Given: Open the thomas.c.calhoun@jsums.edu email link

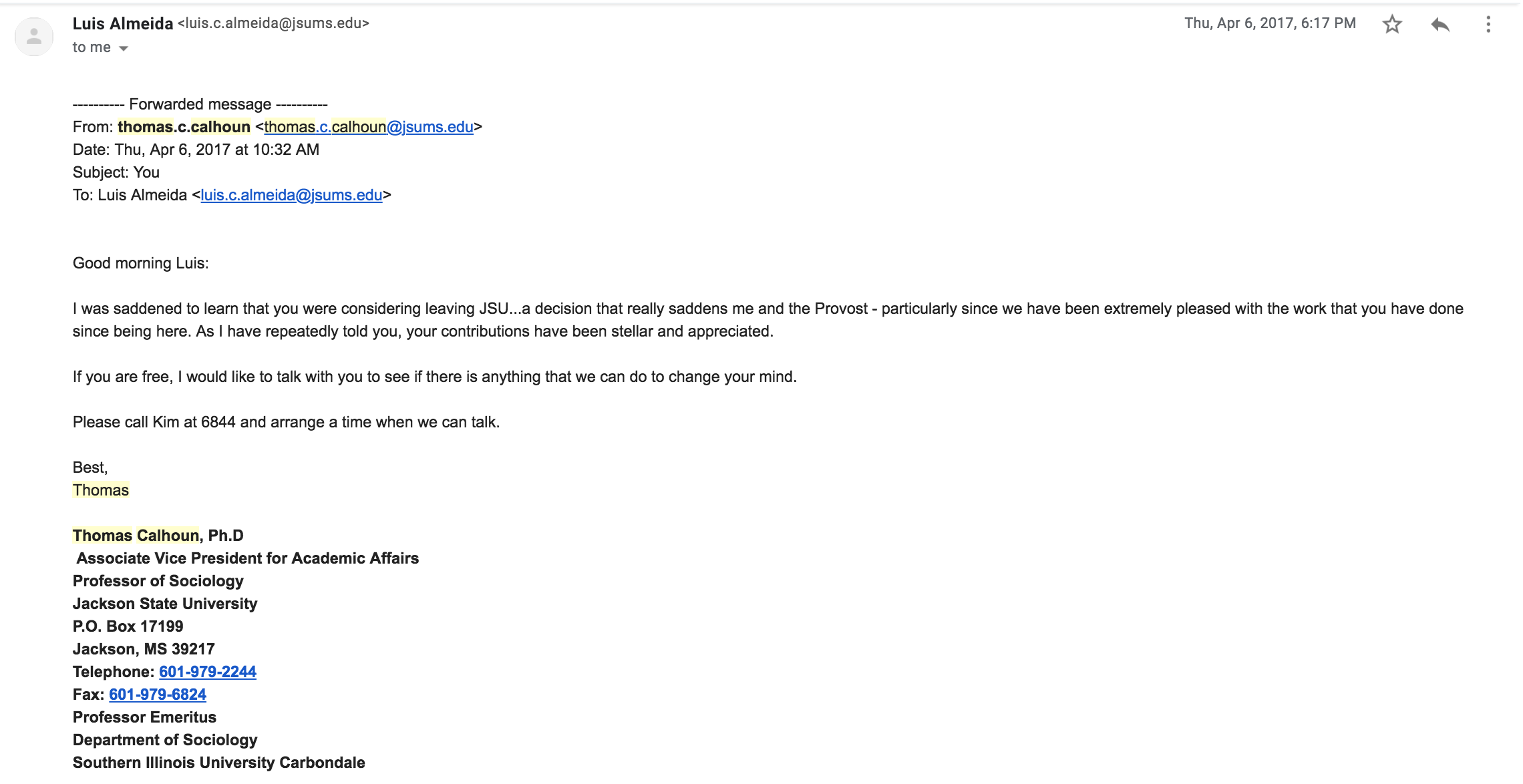Looking at the screenshot, I should pos(369,127).
